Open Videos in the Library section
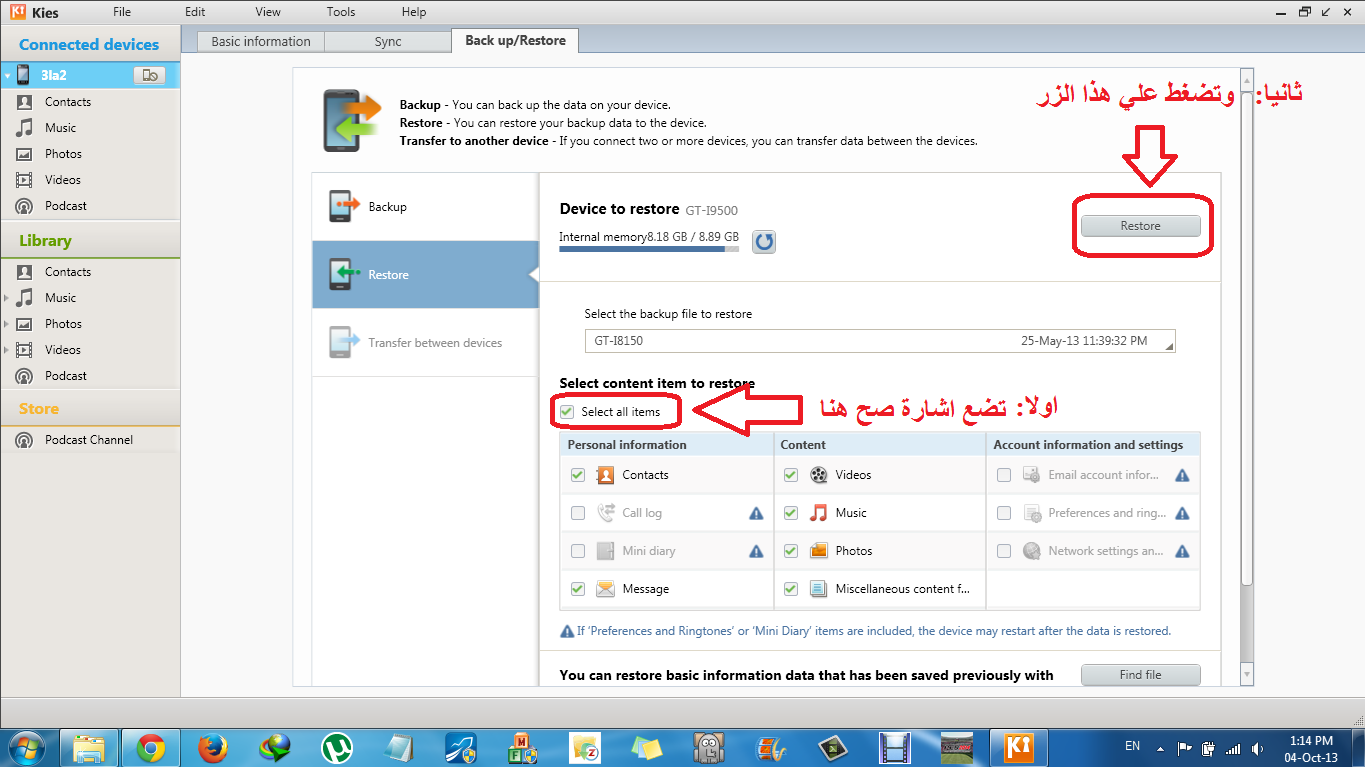 coord(63,350)
